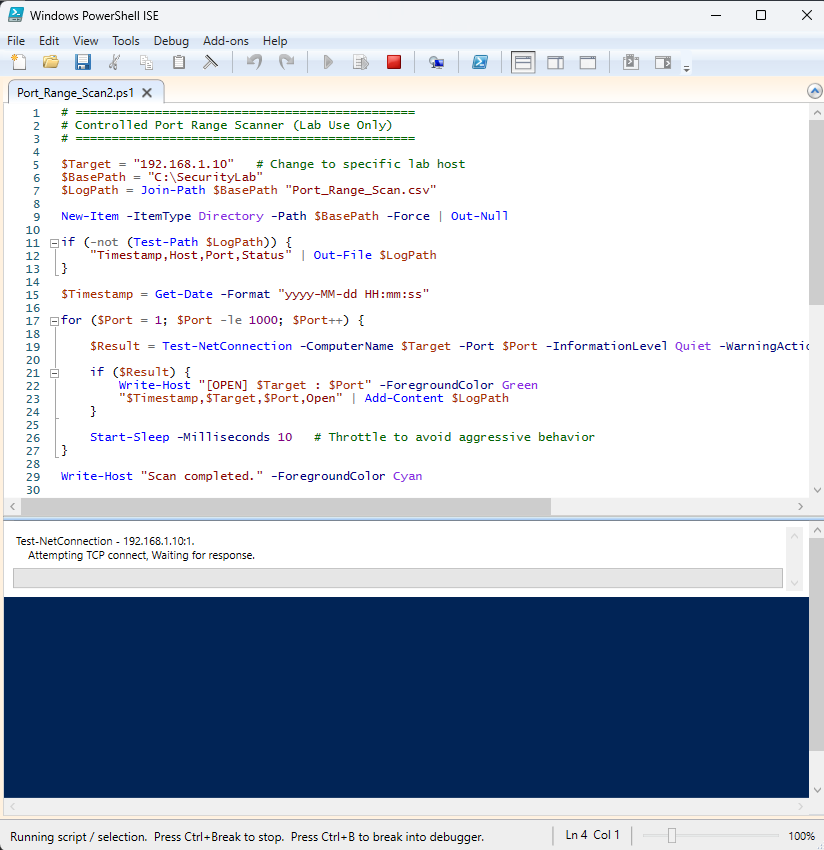
Task: Adjust the zoom slider in the status bar
Action: [x=672, y=836]
